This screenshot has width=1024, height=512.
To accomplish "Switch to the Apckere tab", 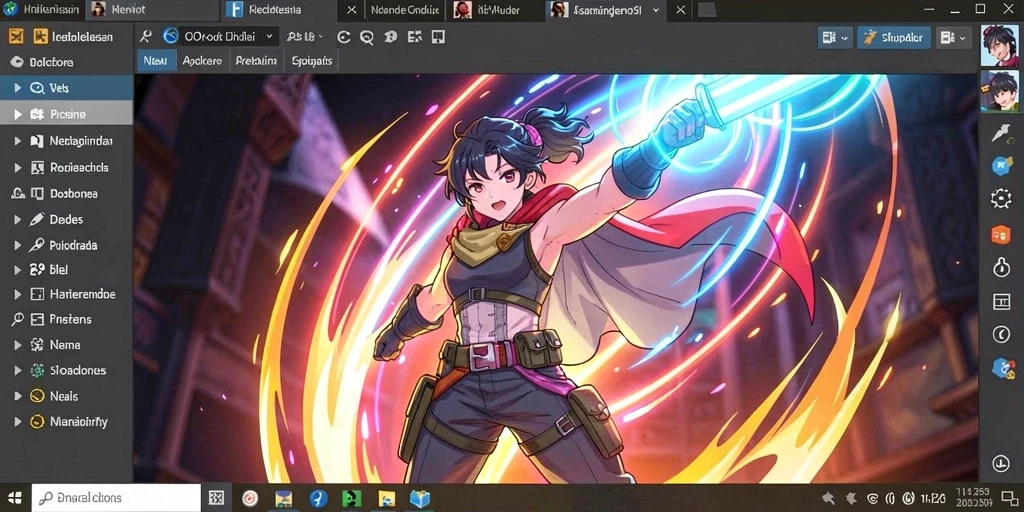I will [x=202, y=61].
